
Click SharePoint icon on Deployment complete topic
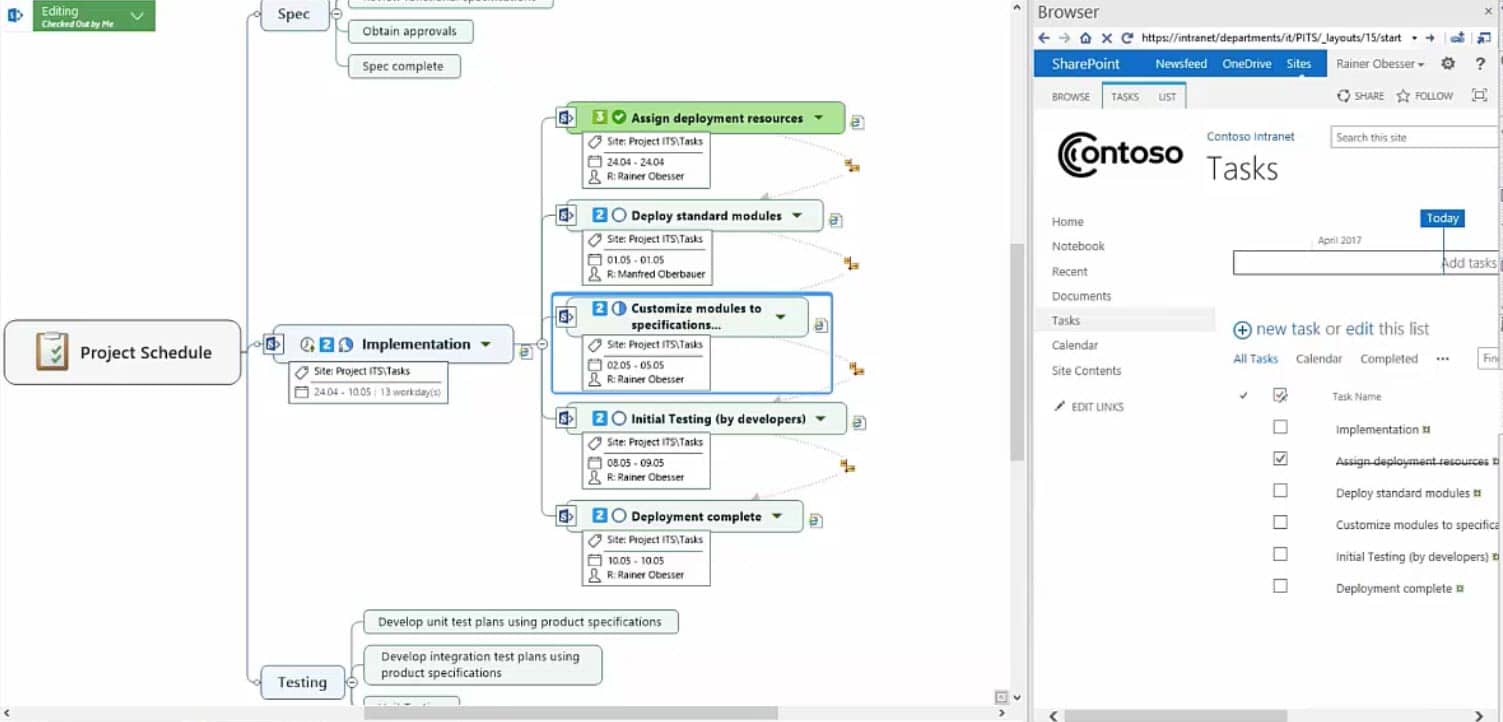pos(565,516)
